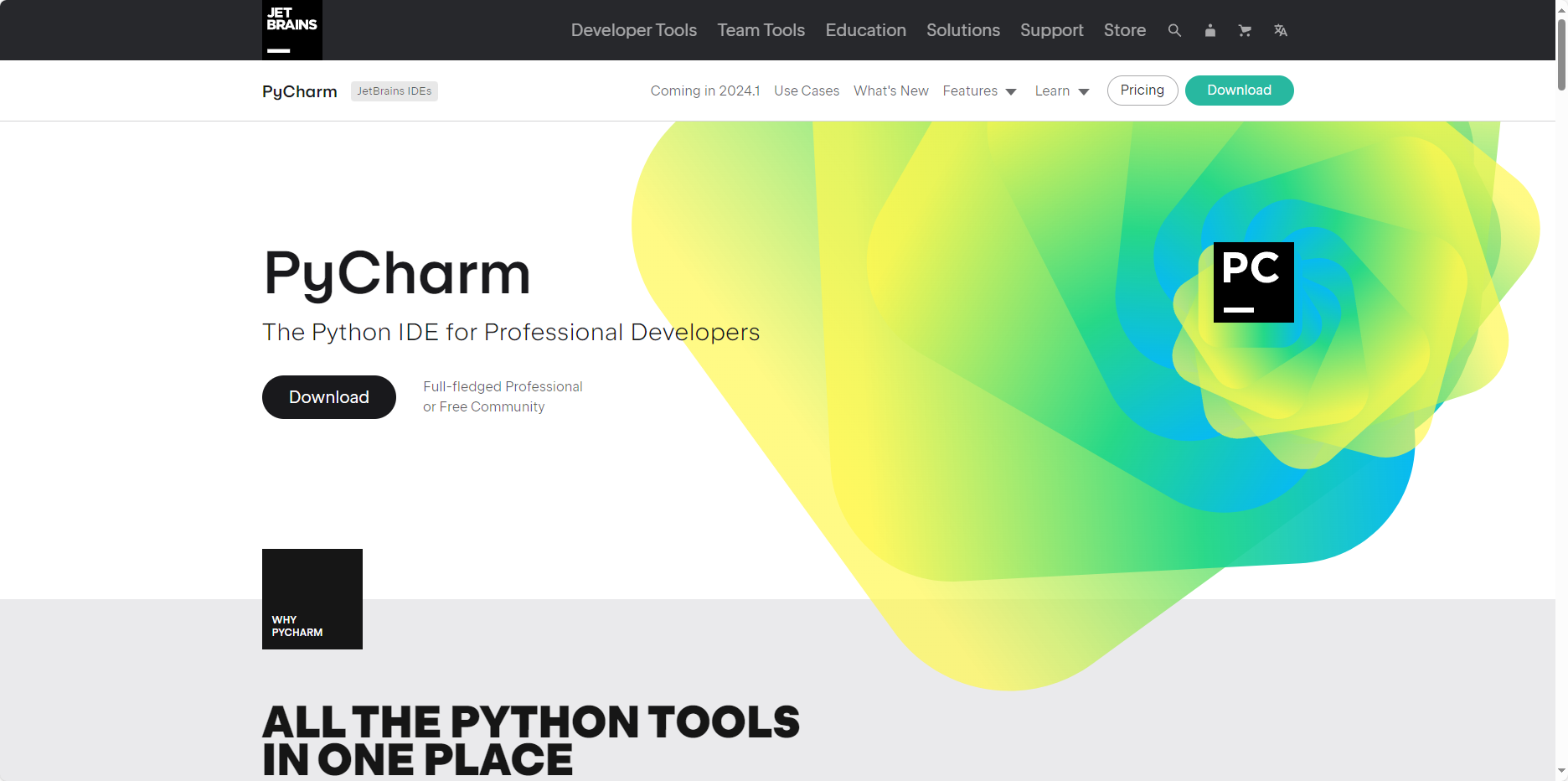
Task: Go to PyCharm product home link
Action: (299, 91)
